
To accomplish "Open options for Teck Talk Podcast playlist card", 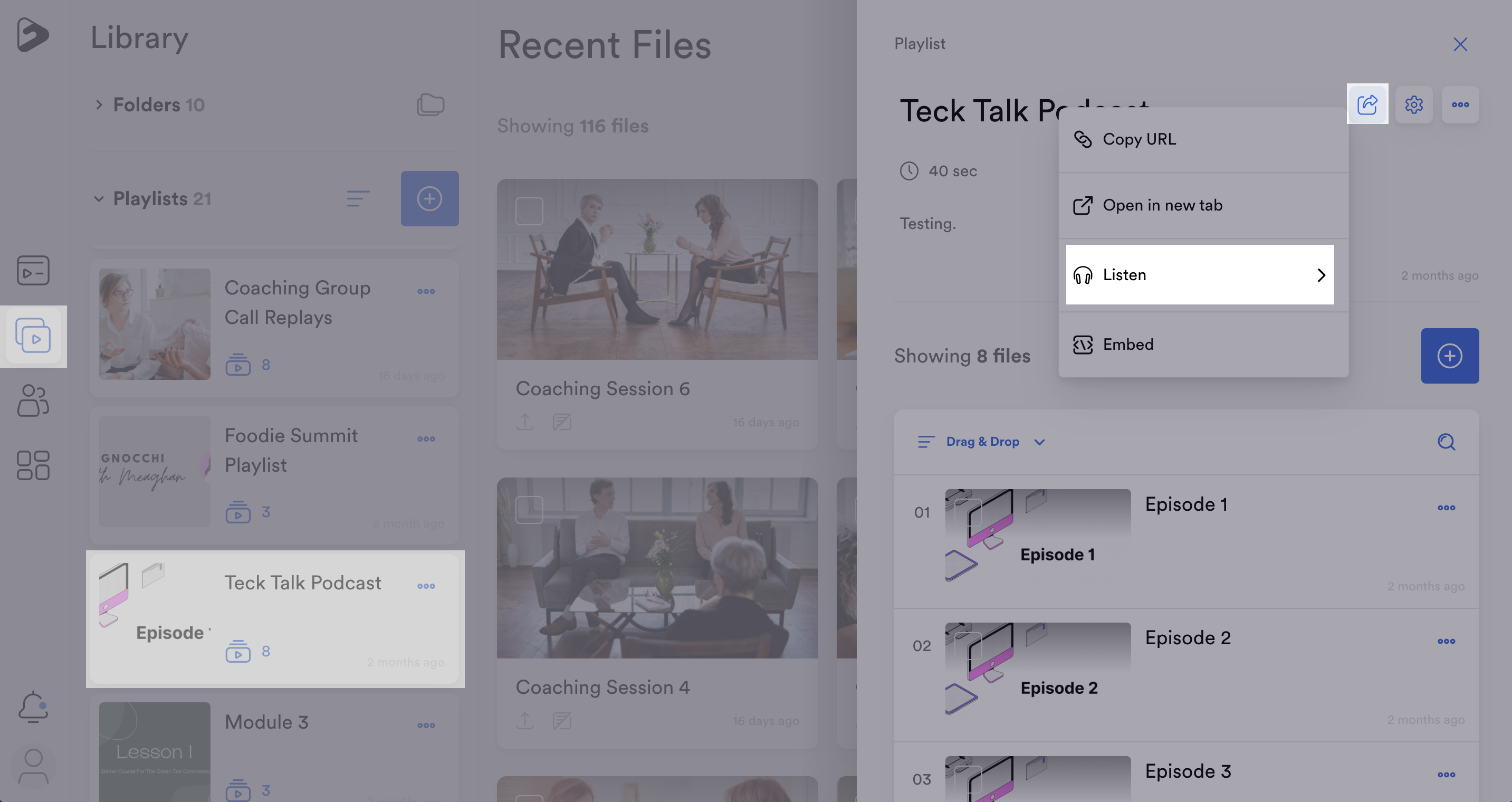I will [426, 586].
